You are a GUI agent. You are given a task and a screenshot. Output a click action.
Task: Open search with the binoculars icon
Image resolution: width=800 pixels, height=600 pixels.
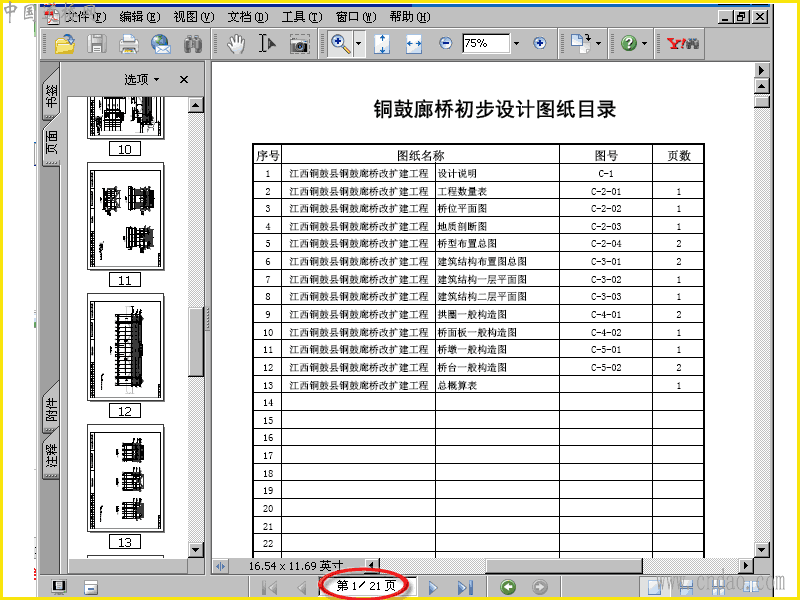coord(193,44)
